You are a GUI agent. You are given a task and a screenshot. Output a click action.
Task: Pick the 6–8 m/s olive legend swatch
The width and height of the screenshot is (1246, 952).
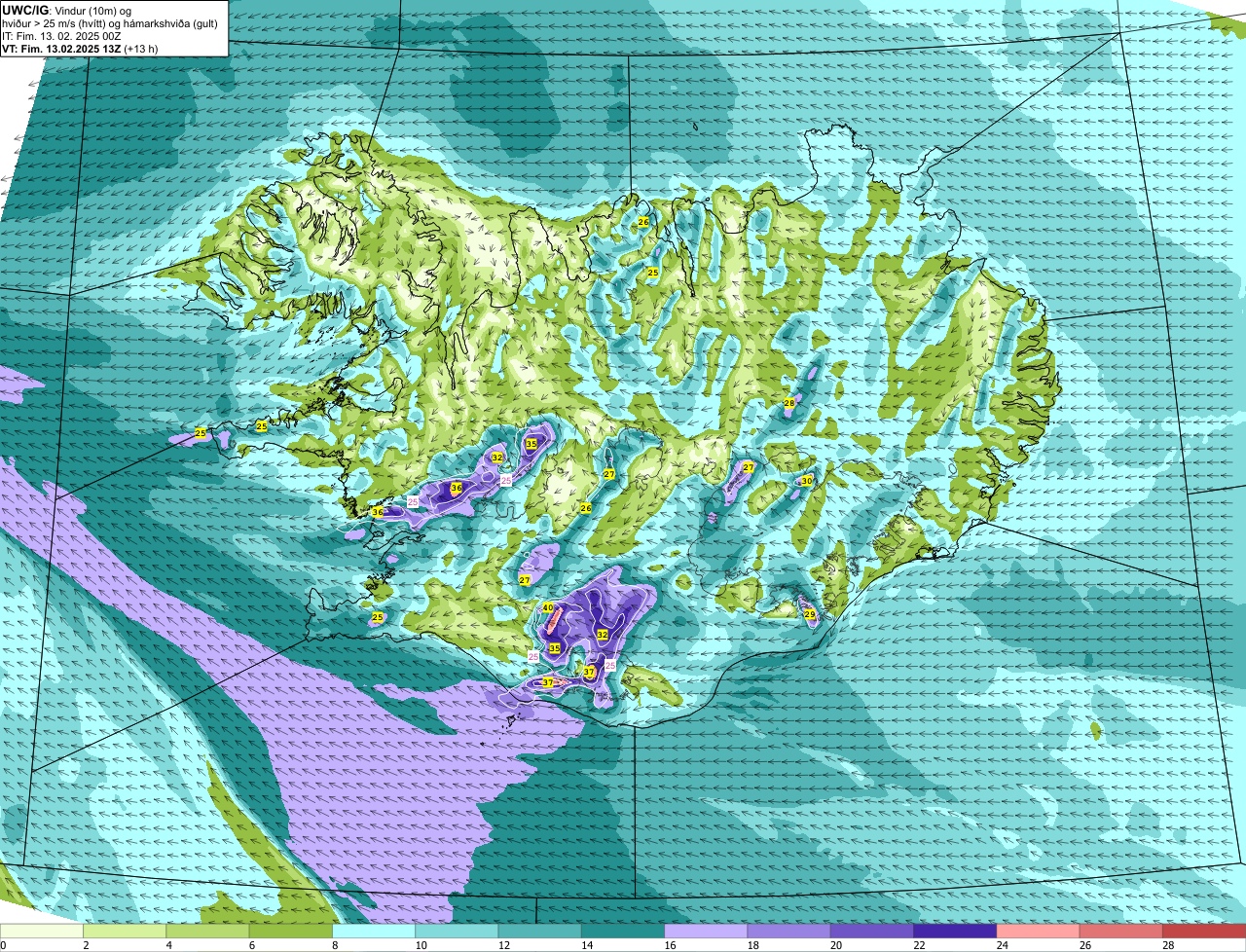pos(291,932)
